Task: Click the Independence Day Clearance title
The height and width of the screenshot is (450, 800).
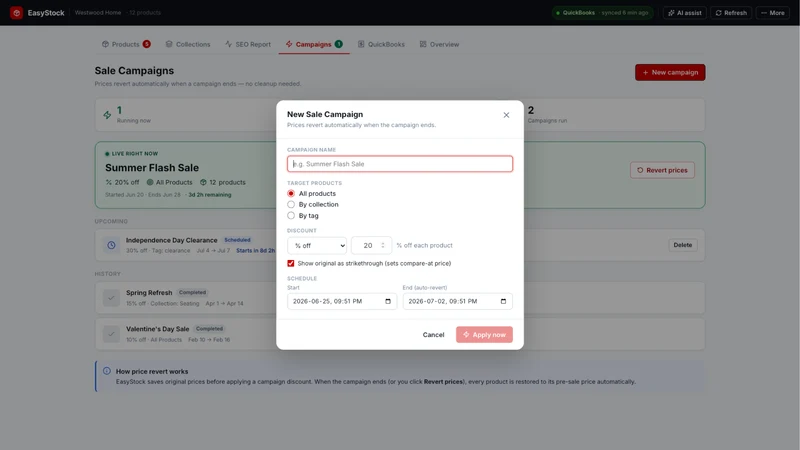Action: point(171,240)
